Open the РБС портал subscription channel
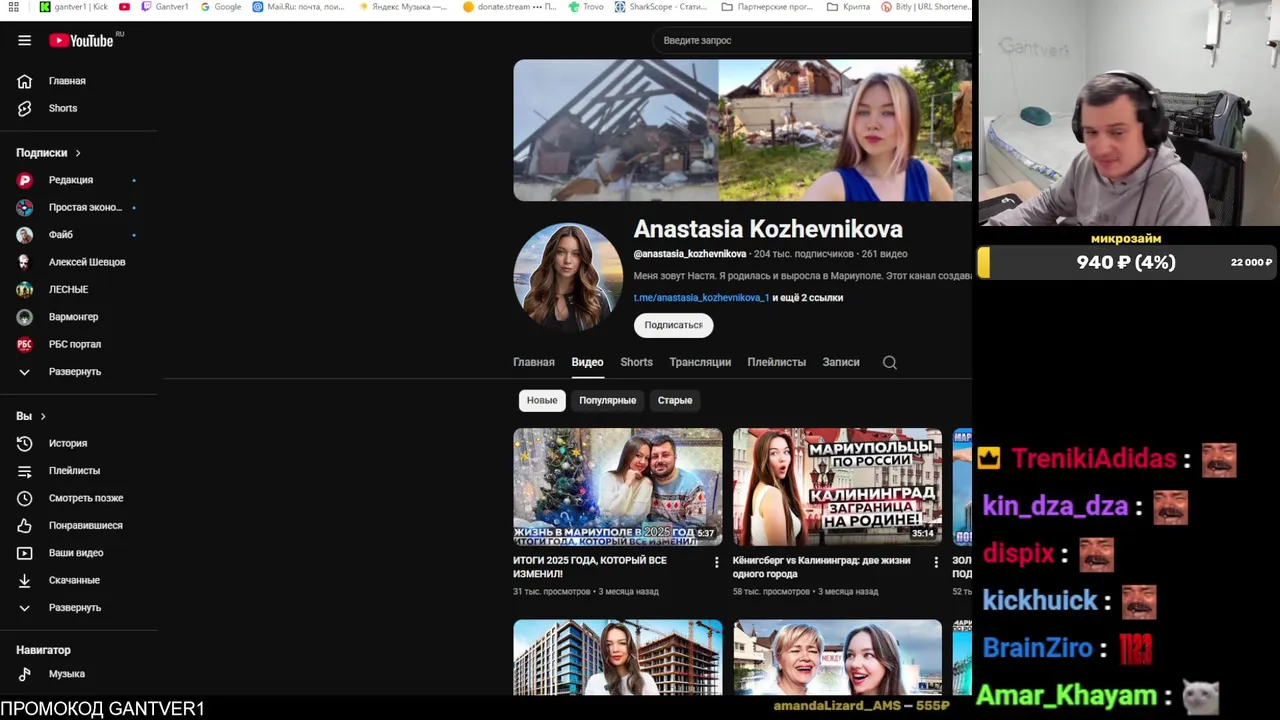 coord(75,344)
